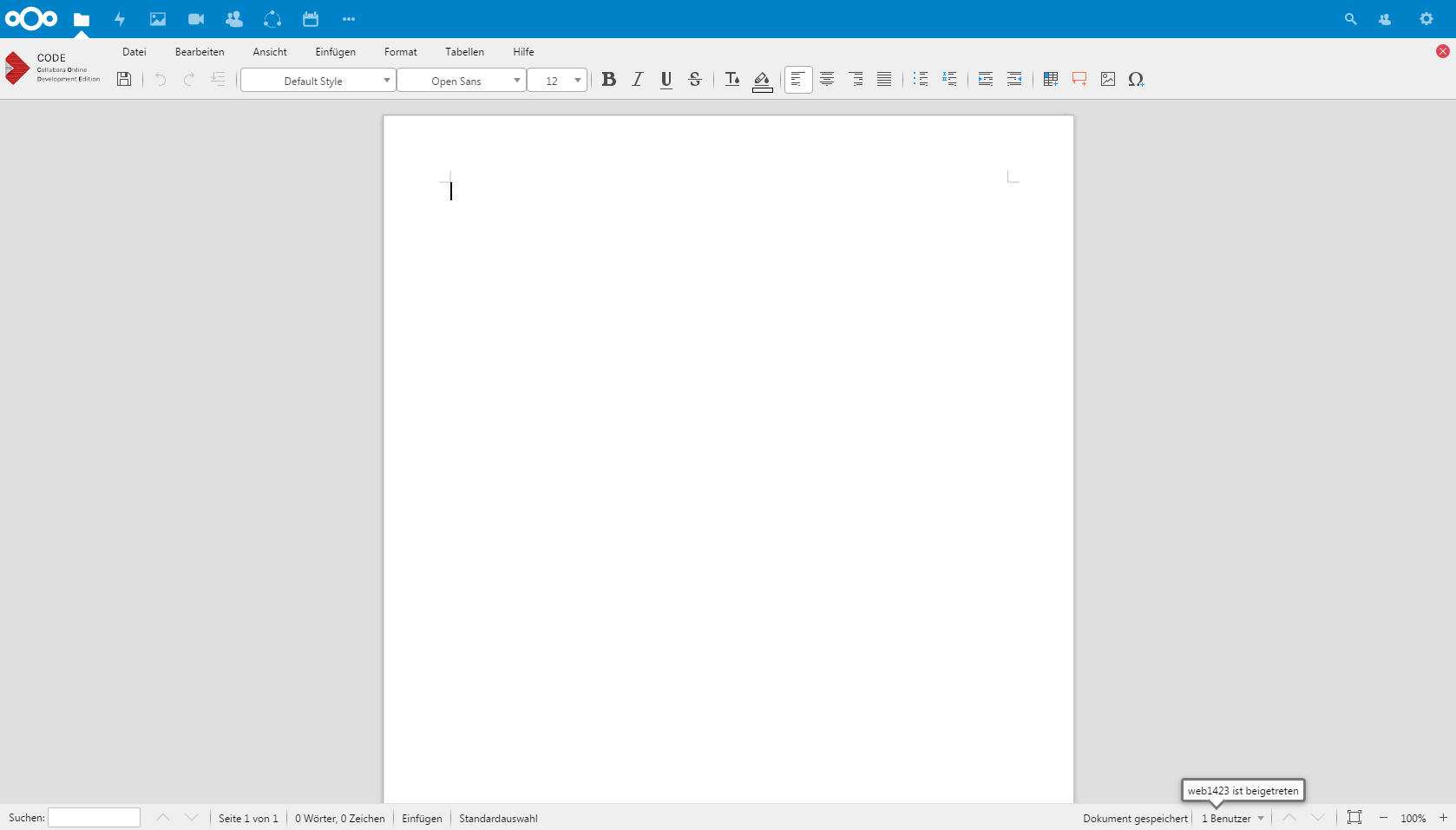Toggle bold formatting
The image size is (1456, 830).
tap(609, 79)
